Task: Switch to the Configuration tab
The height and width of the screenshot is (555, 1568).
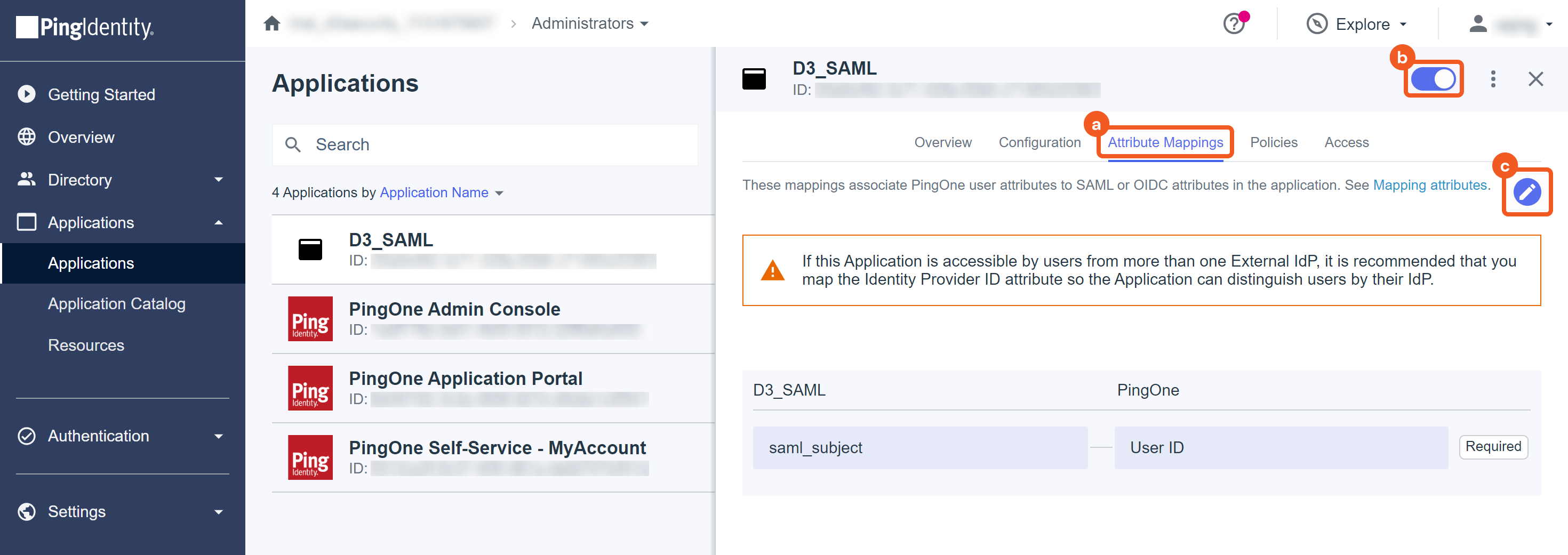Action: tap(1039, 142)
